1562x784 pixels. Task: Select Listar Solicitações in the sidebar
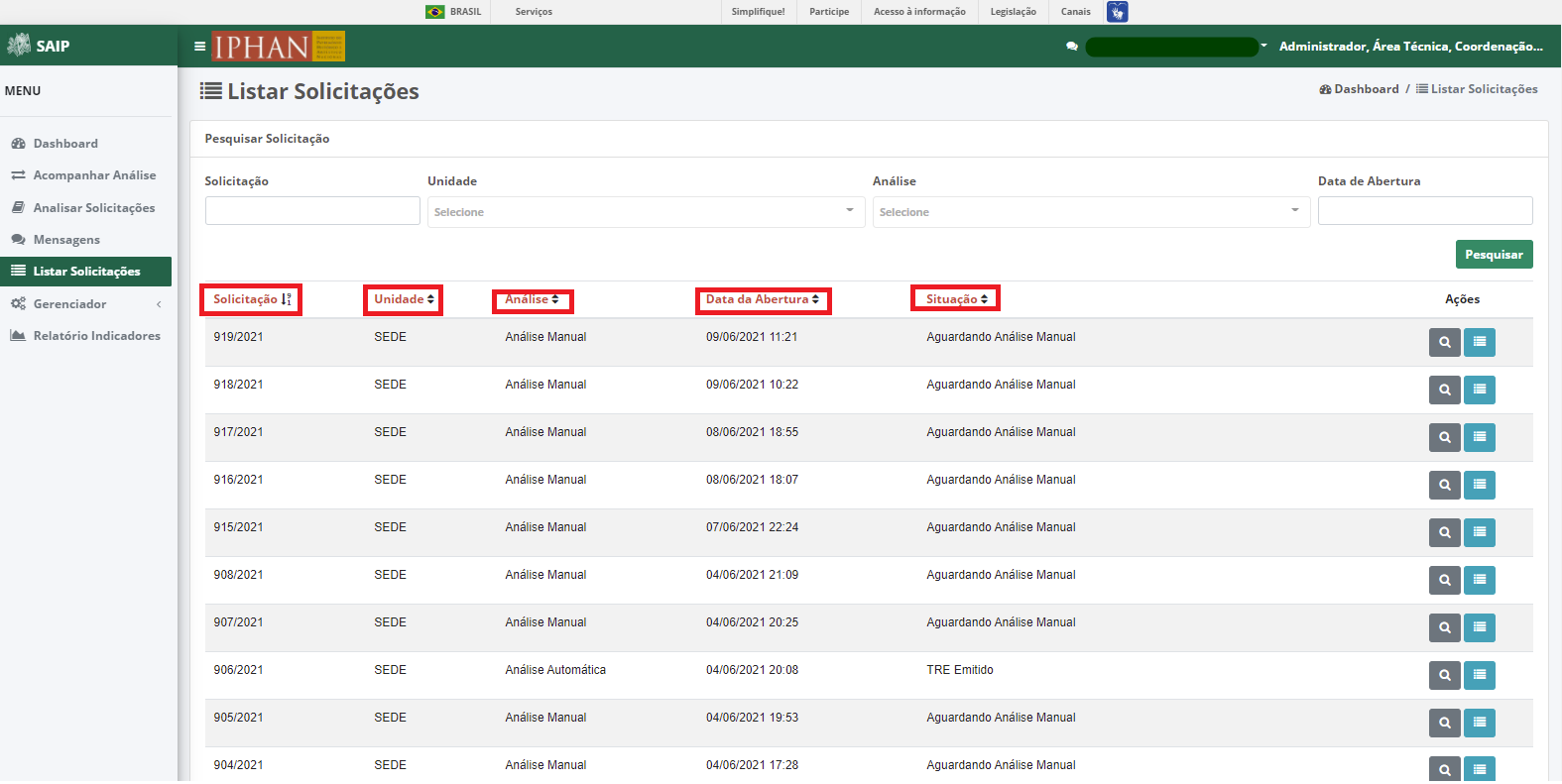pos(85,272)
